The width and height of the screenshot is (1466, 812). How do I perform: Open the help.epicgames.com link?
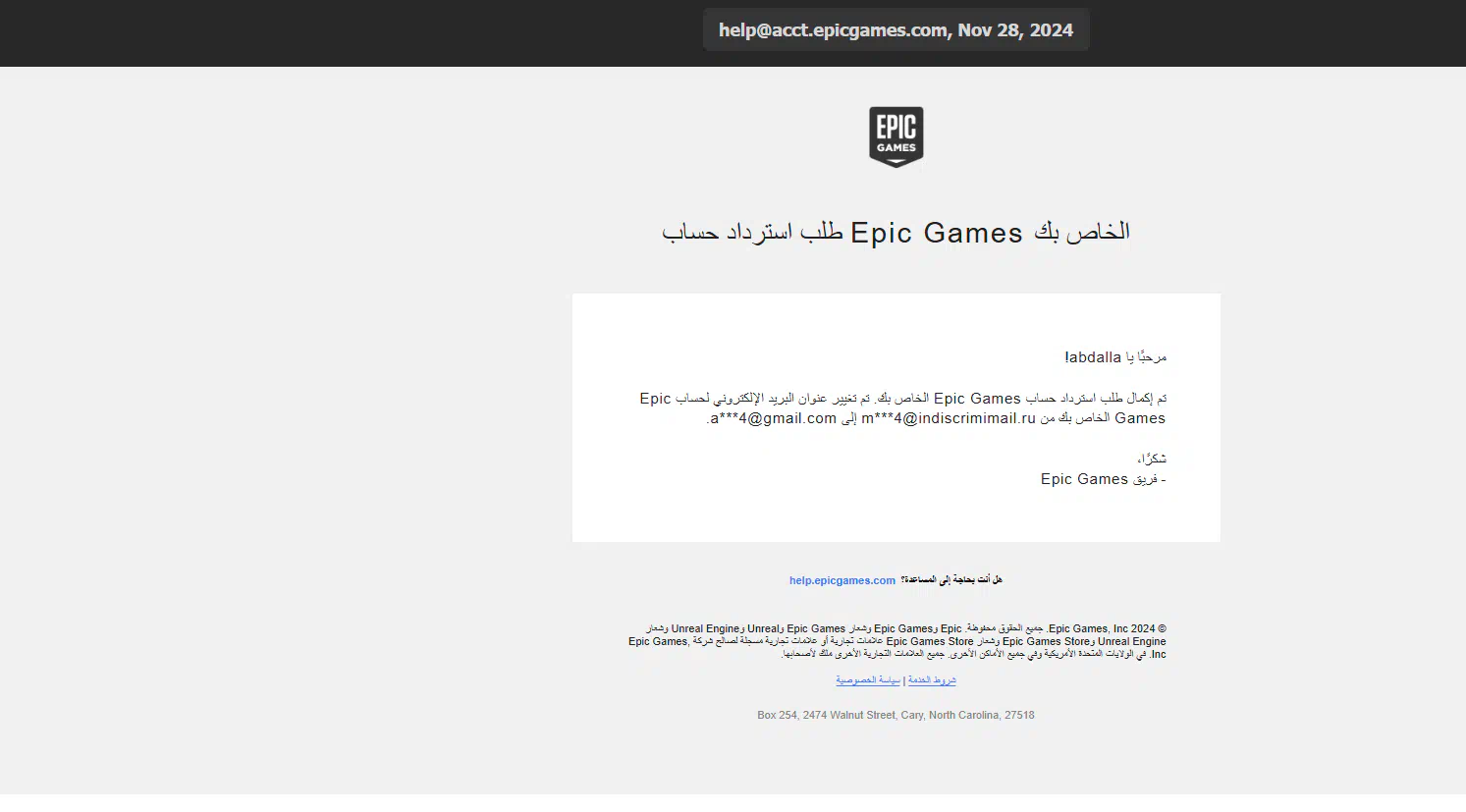click(842, 580)
